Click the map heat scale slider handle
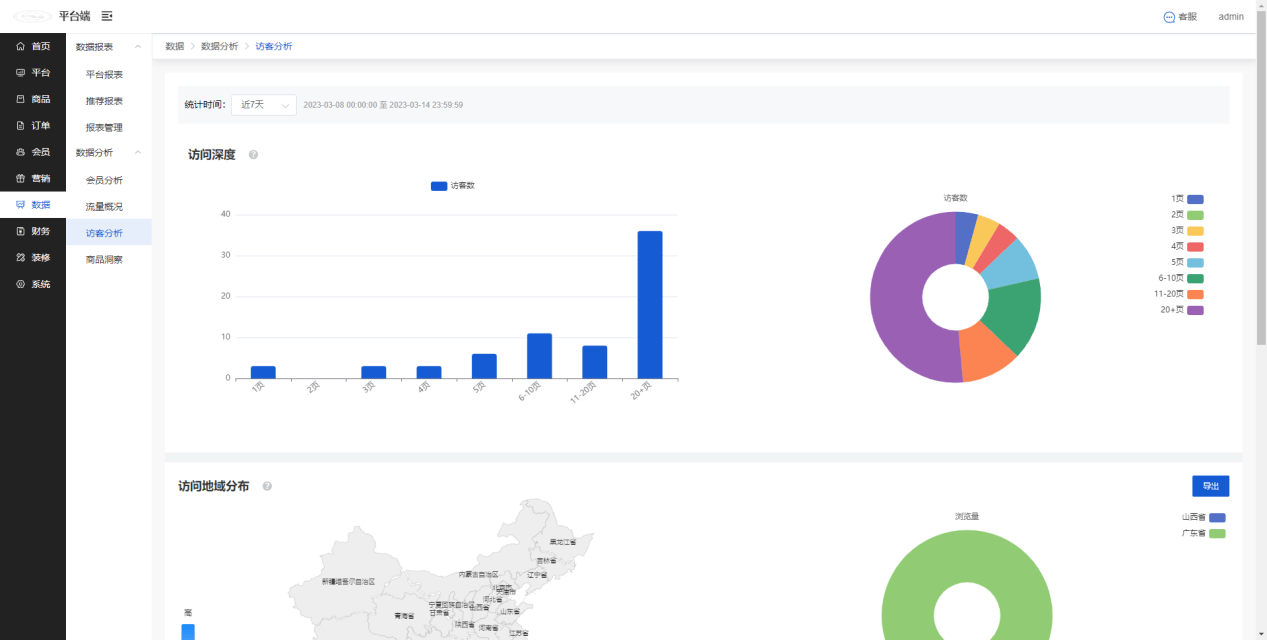Image resolution: width=1267 pixels, height=640 pixels. pyautogui.click(x=188, y=631)
